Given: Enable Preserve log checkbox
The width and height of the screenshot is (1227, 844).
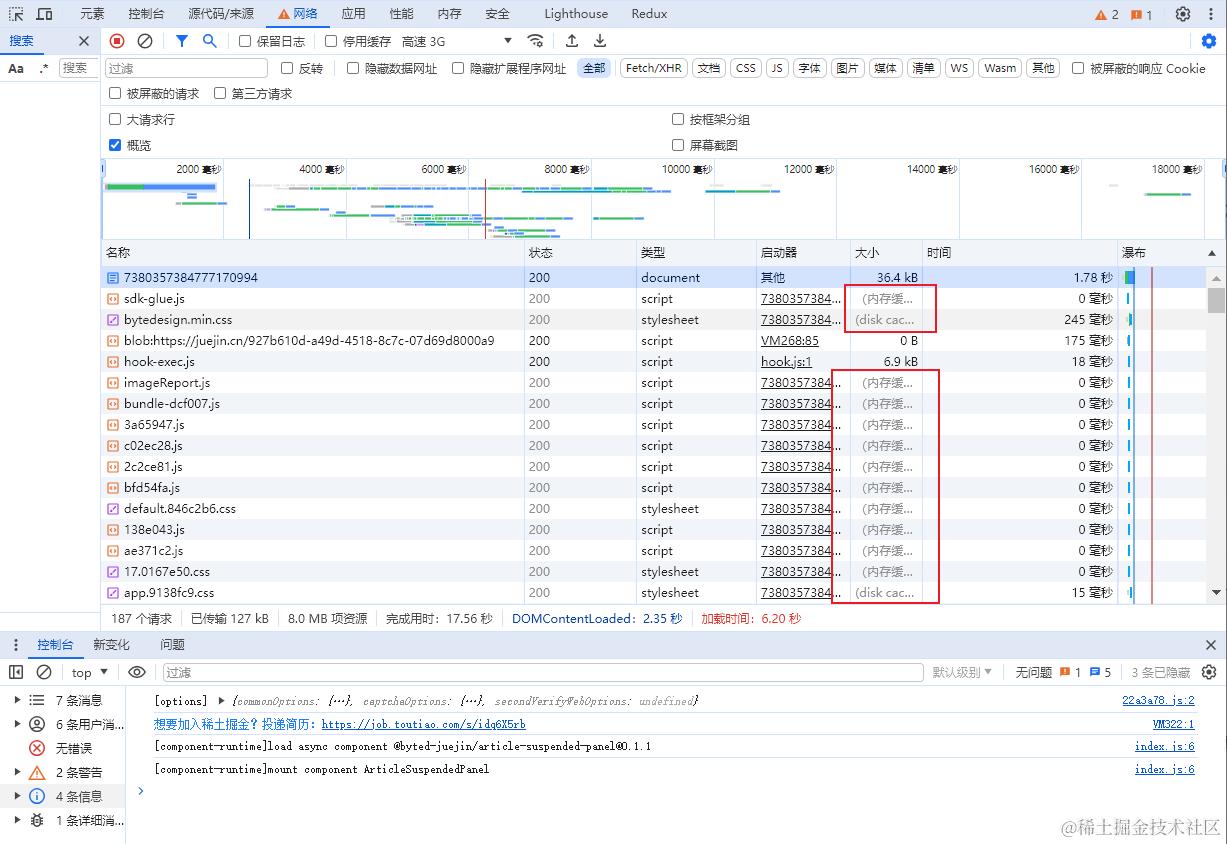Looking at the screenshot, I should pyautogui.click(x=245, y=41).
